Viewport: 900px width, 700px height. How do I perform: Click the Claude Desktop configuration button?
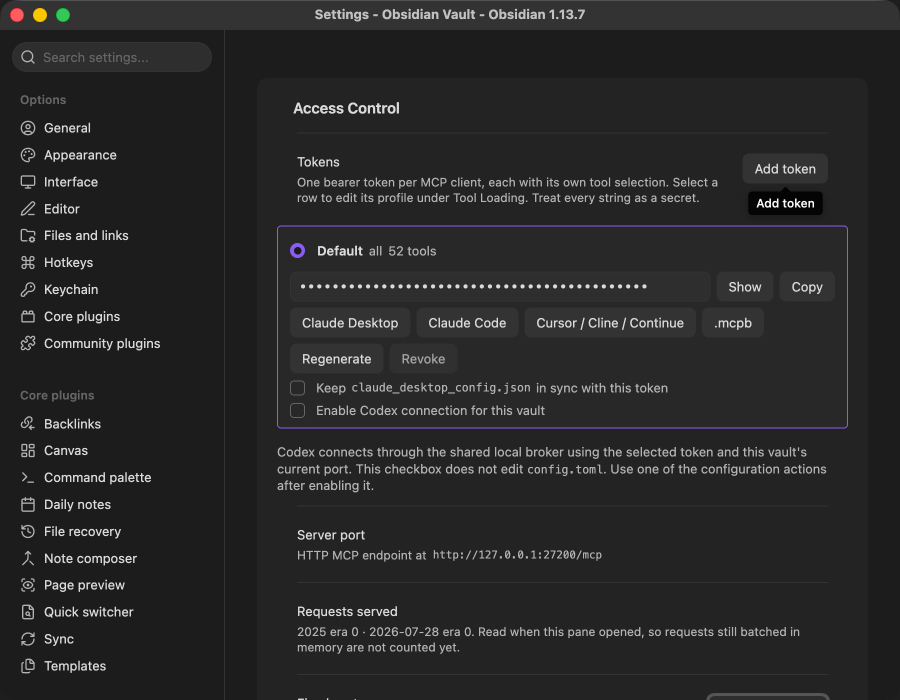[350, 323]
